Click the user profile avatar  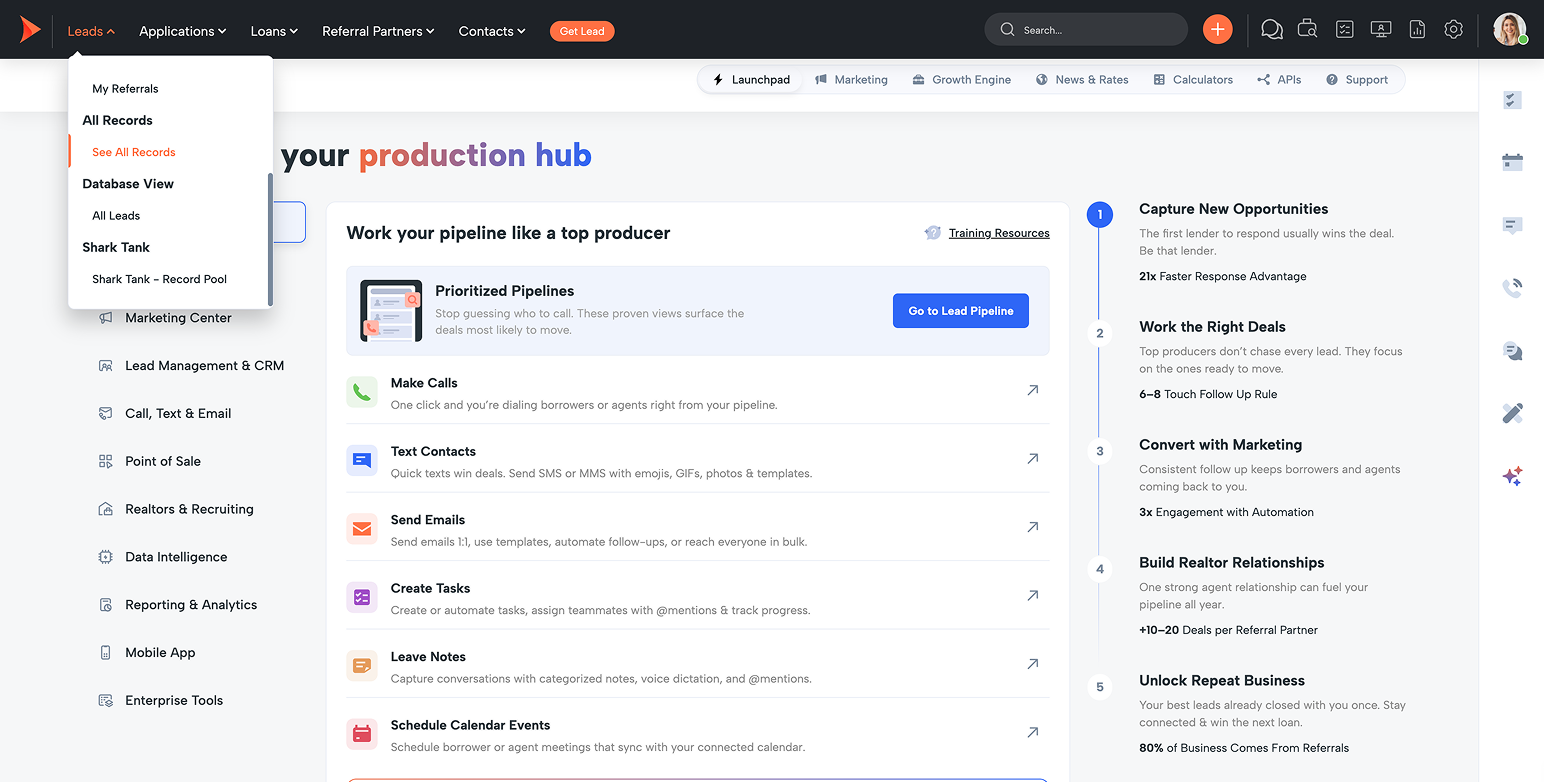(x=1510, y=29)
